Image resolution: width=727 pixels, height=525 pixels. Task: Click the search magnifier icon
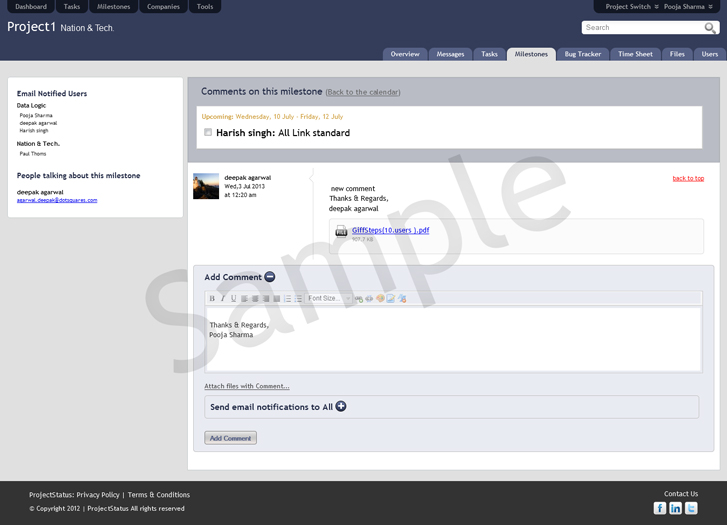[x=710, y=28]
